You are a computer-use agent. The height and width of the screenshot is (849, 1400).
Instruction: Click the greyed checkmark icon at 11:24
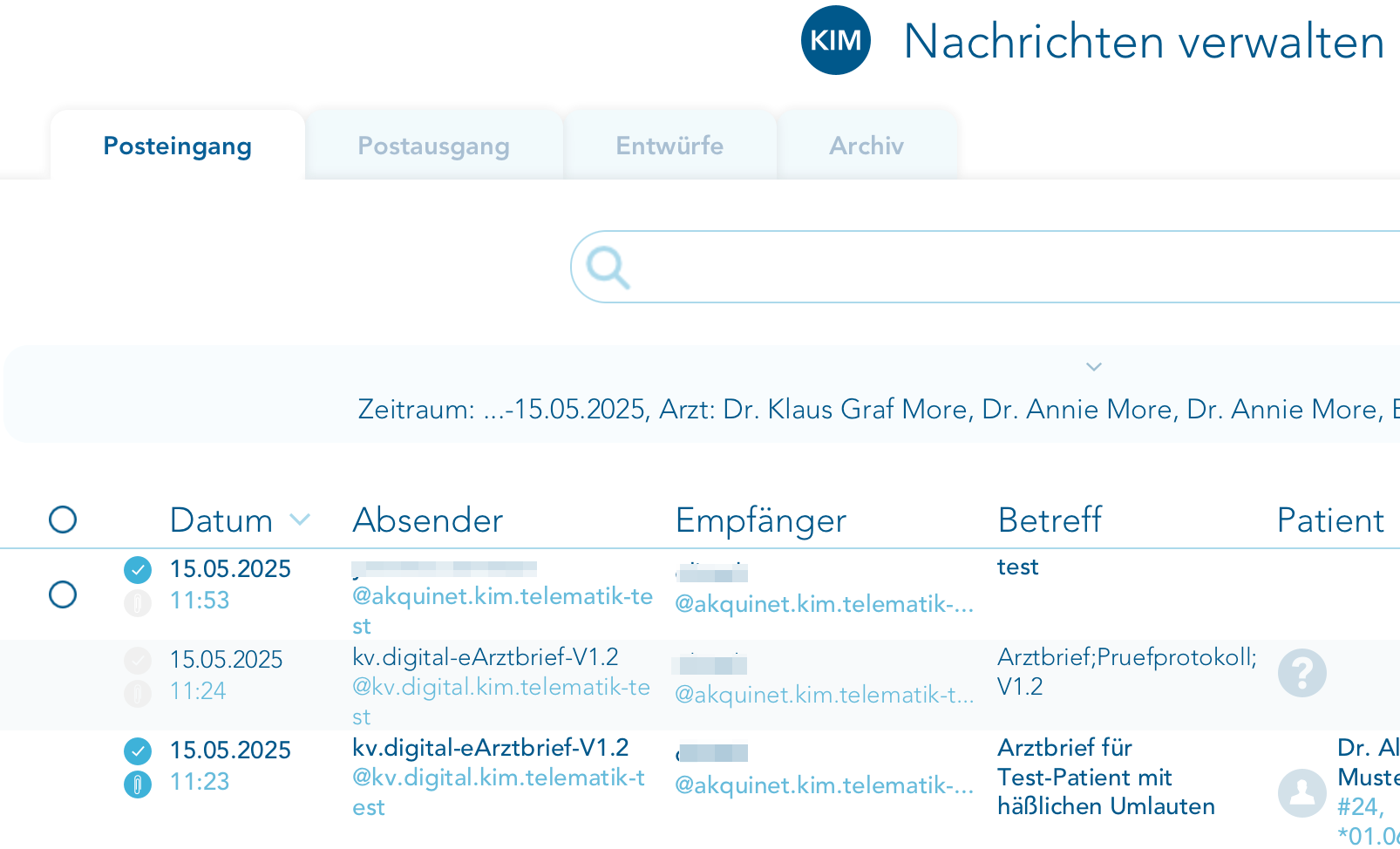(x=138, y=661)
